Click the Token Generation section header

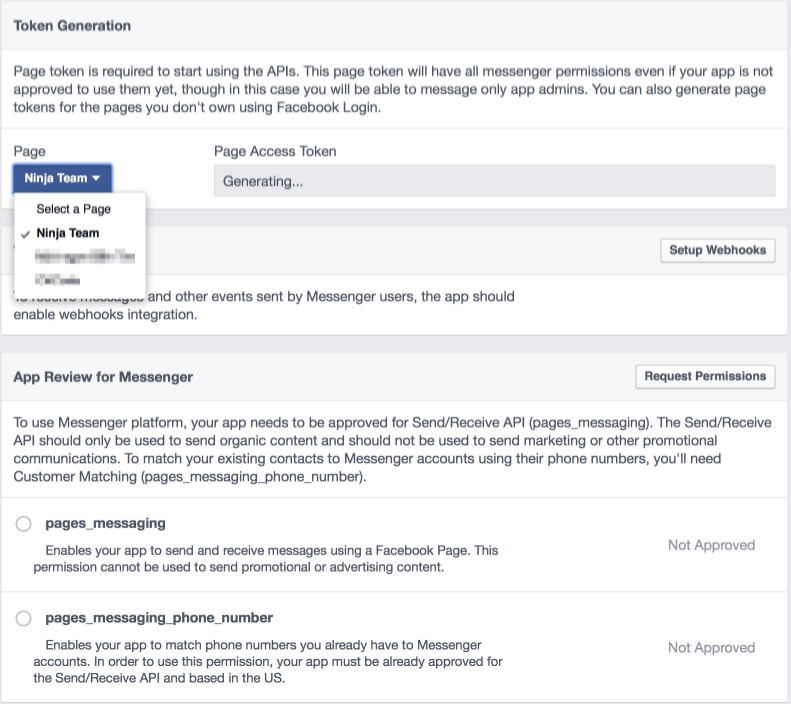tap(72, 26)
